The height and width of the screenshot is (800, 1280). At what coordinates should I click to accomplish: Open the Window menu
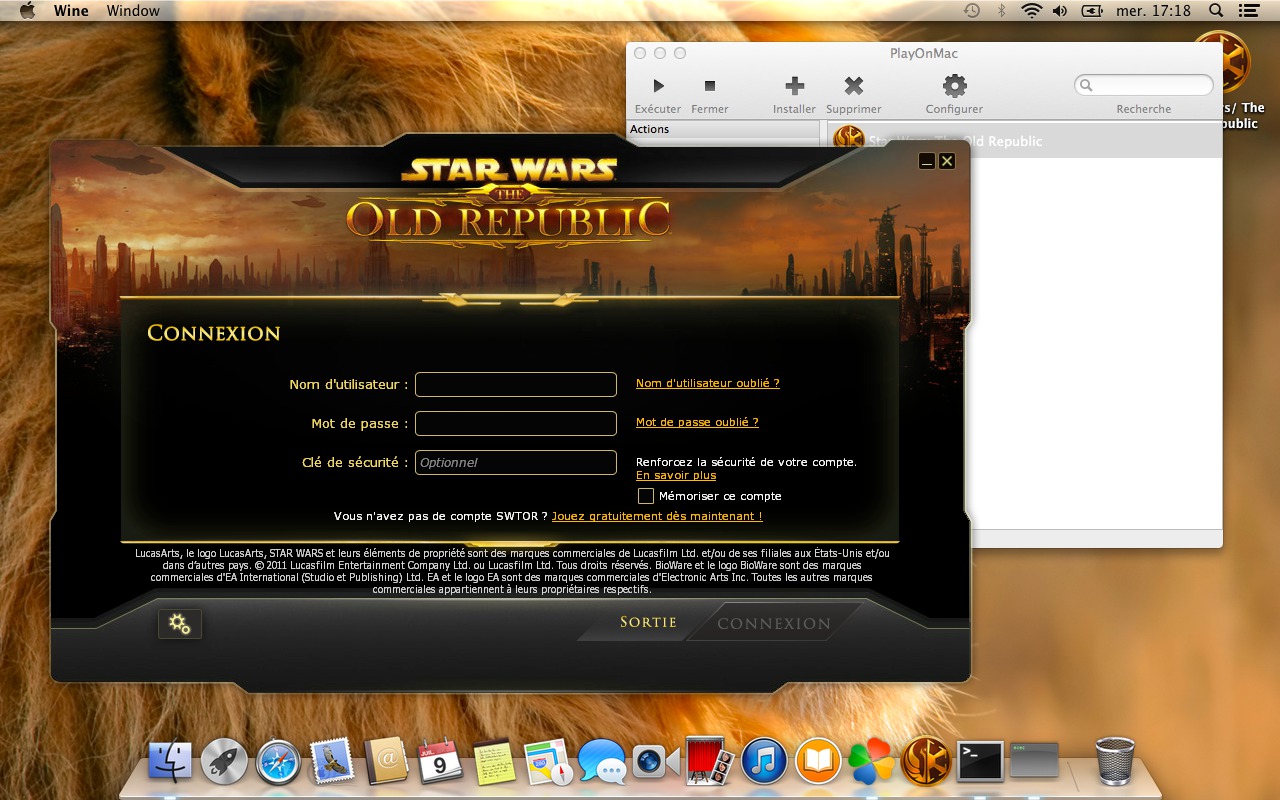coord(133,10)
